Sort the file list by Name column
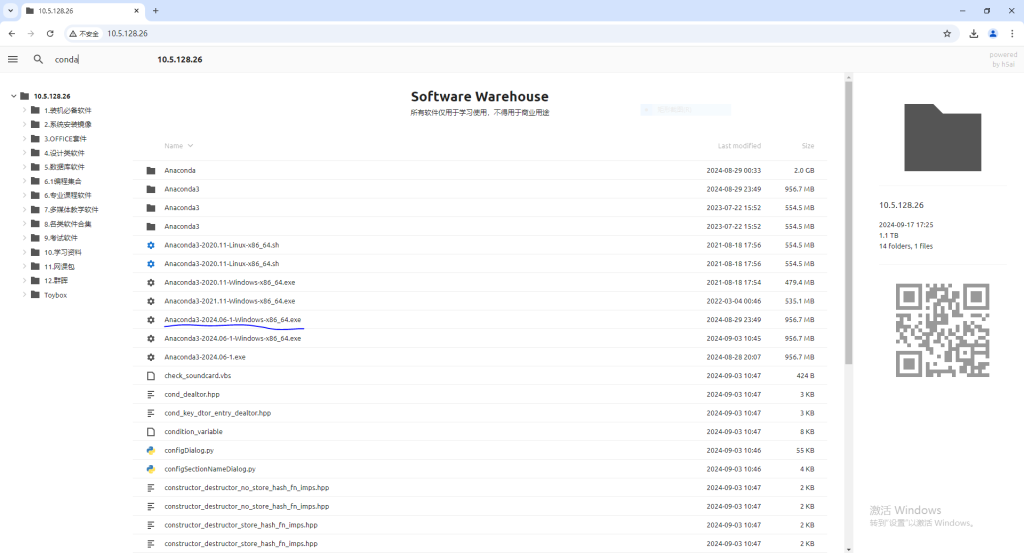Viewport: 1024px width, 553px height. point(174,146)
